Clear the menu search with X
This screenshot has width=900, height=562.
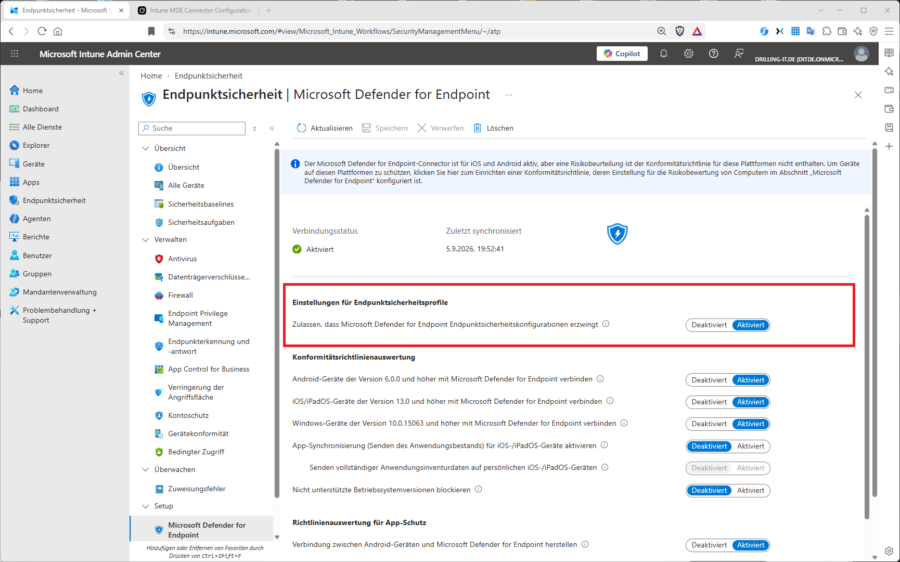tap(254, 128)
